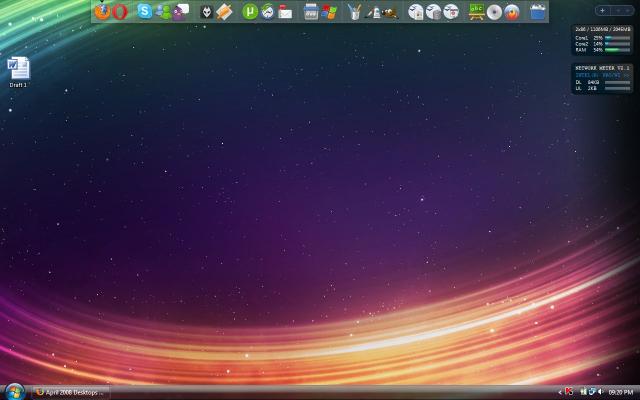This screenshot has height=400, width=640.
Task: Open the silver disc dock icon
Action: coord(494,12)
